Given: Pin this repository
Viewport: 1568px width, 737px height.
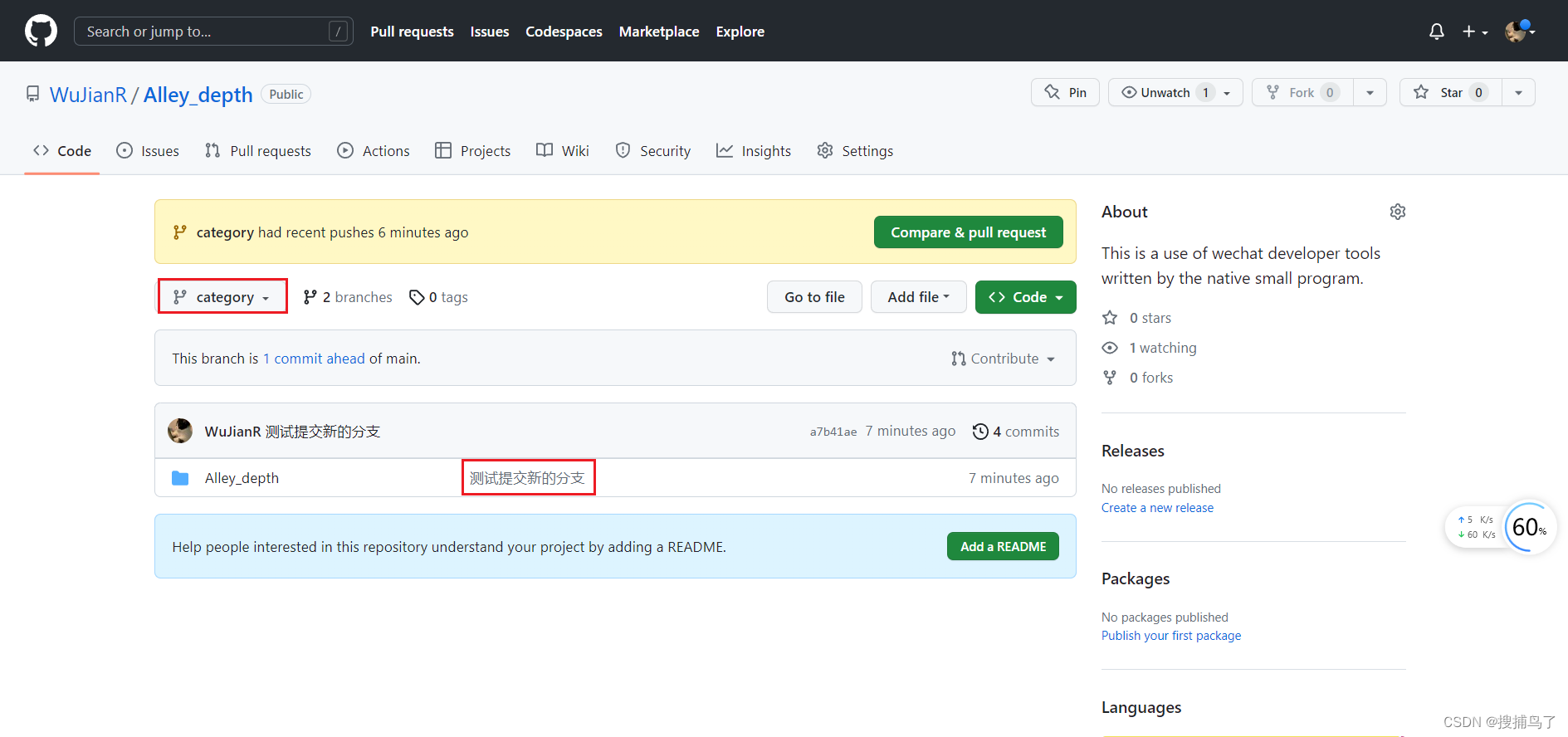Looking at the screenshot, I should click(1065, 92).
